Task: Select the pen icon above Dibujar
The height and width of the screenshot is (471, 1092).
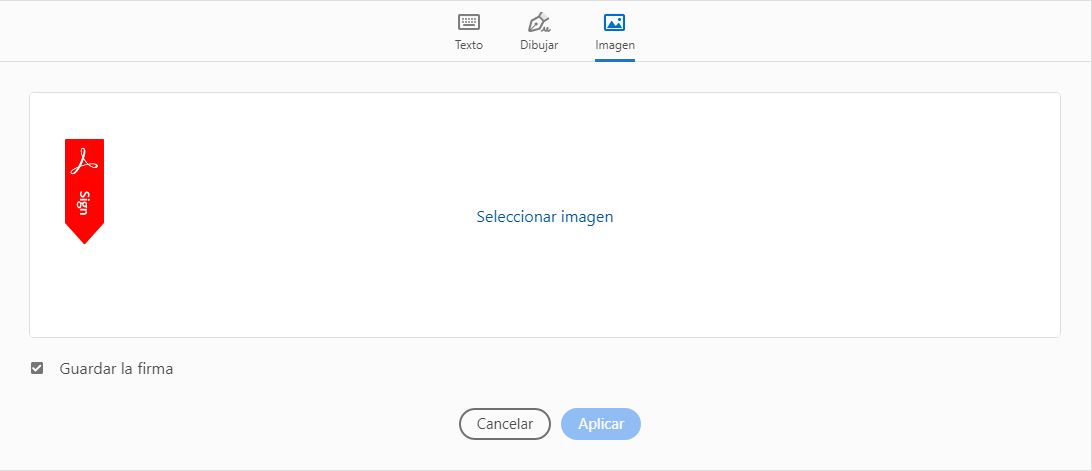Action: (539, 22)
